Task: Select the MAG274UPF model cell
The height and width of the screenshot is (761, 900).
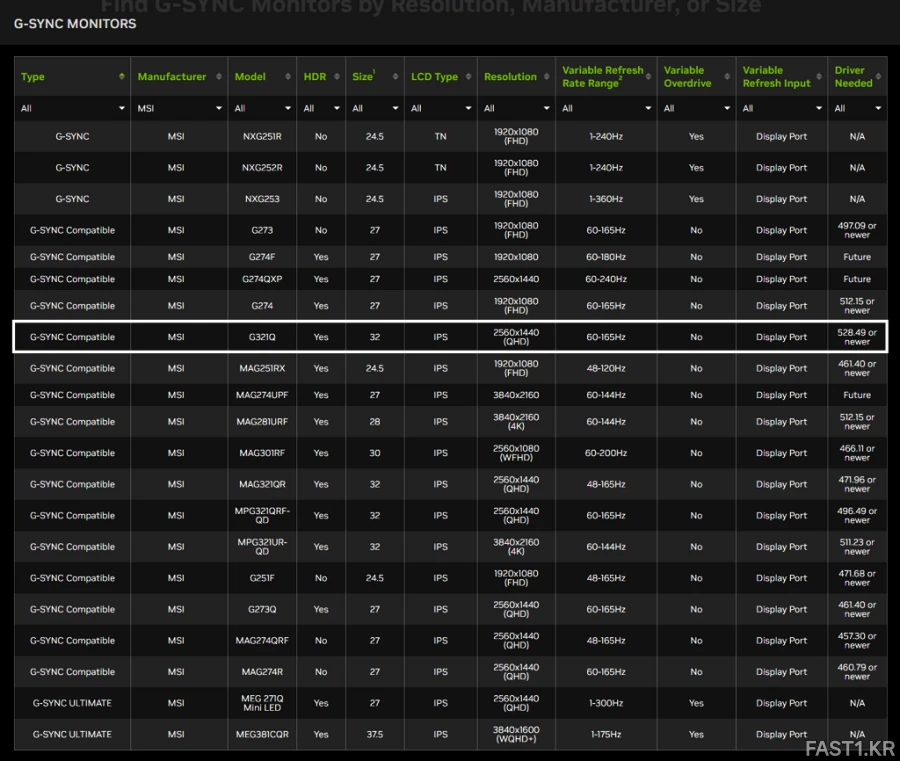Action: pos(262,395)
